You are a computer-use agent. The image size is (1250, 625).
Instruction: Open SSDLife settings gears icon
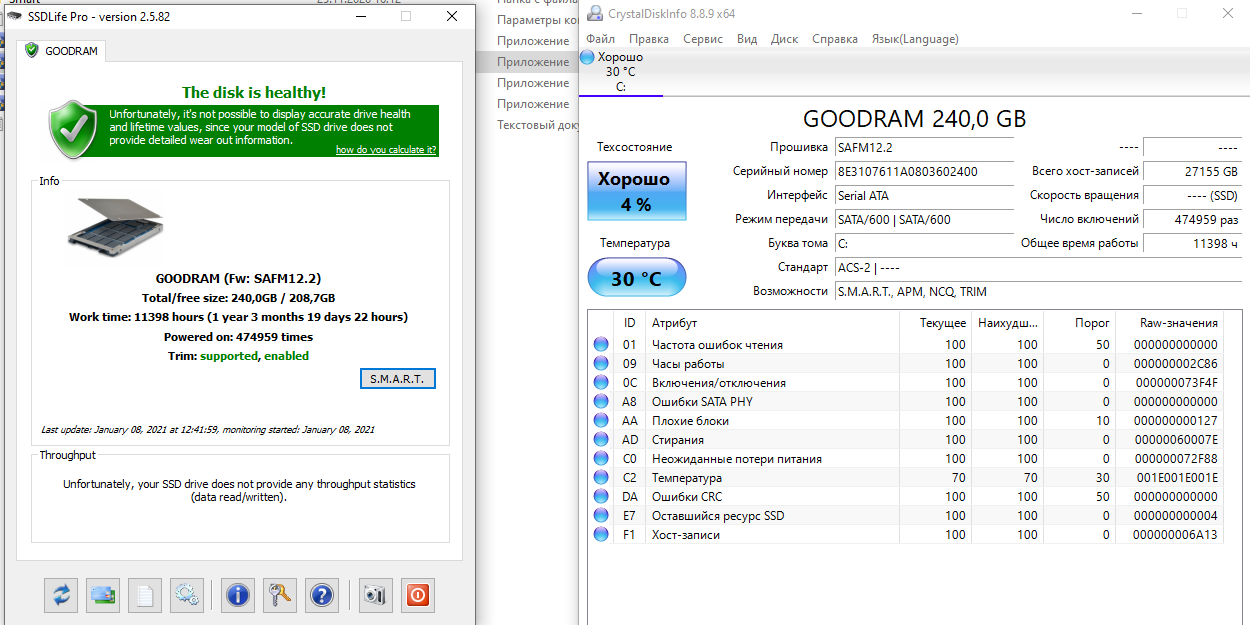(187, 595)
